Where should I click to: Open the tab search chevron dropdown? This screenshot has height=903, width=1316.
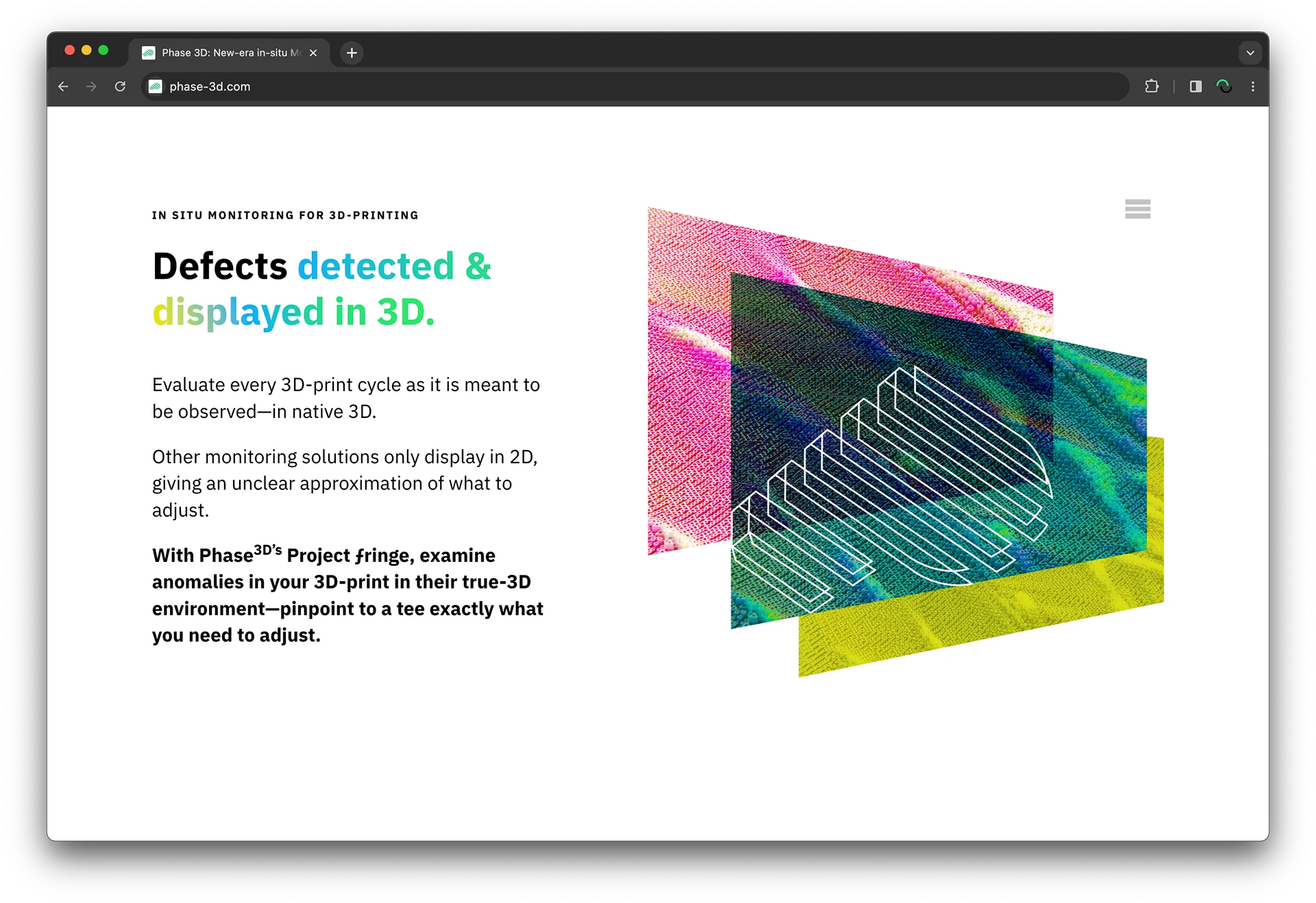pyautogui.click(x=1250, y=52)
